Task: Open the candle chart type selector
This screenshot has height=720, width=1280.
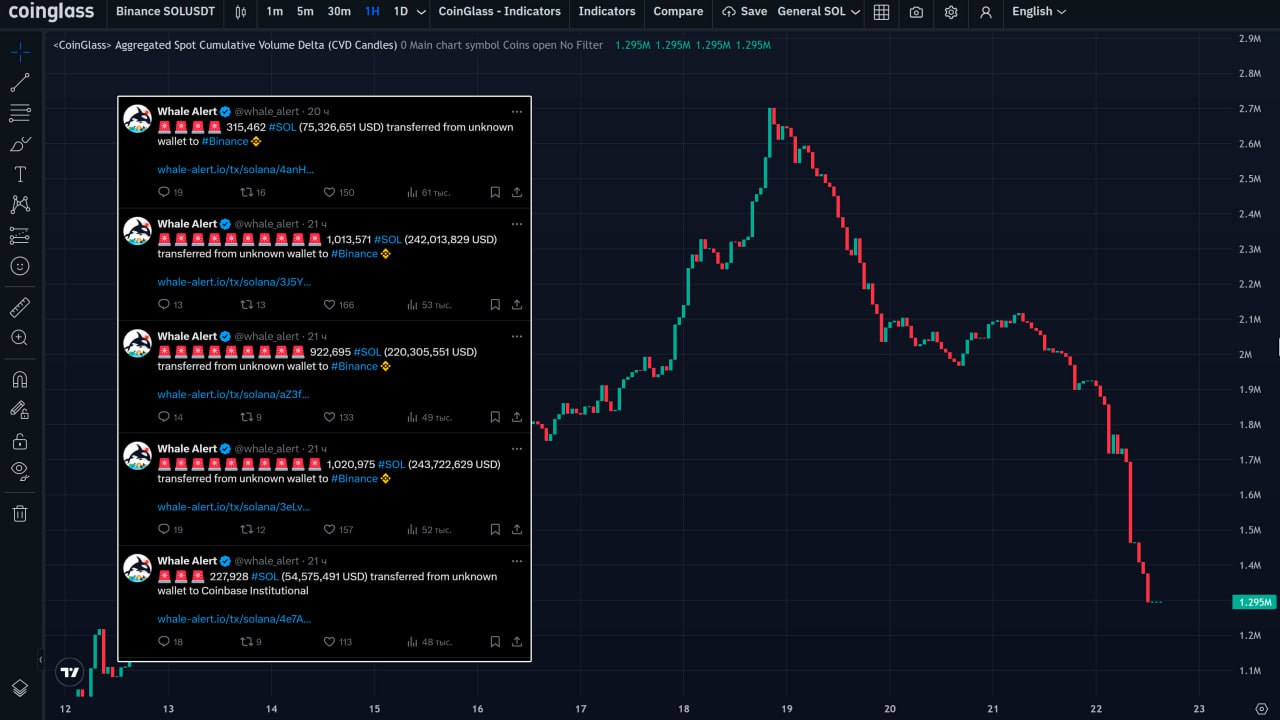Action: (x=240, y=12)
